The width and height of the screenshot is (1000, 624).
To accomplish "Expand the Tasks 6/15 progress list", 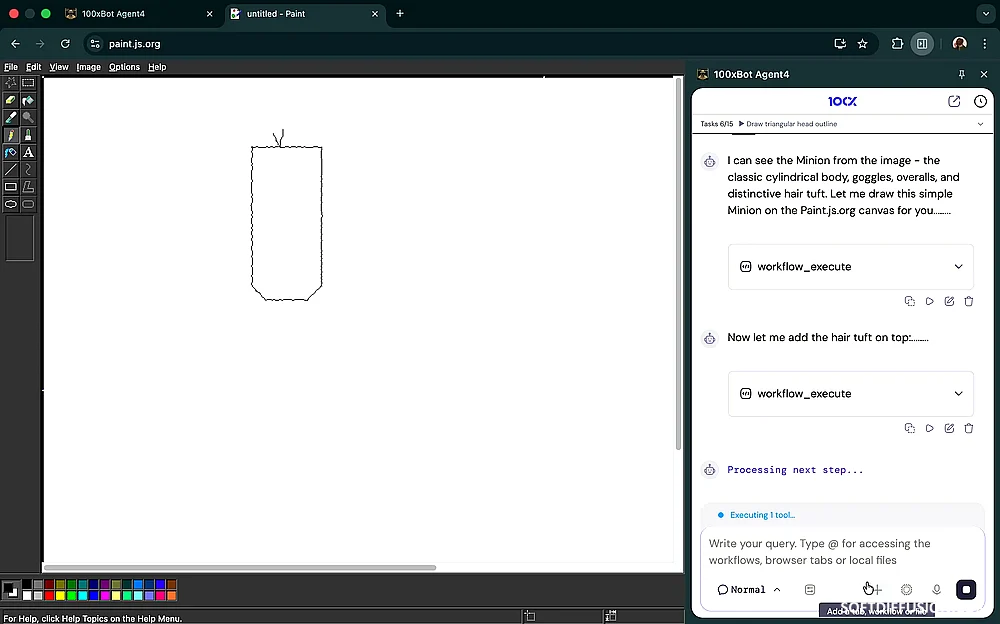I will pyautogui.click(x=980, y=124).
